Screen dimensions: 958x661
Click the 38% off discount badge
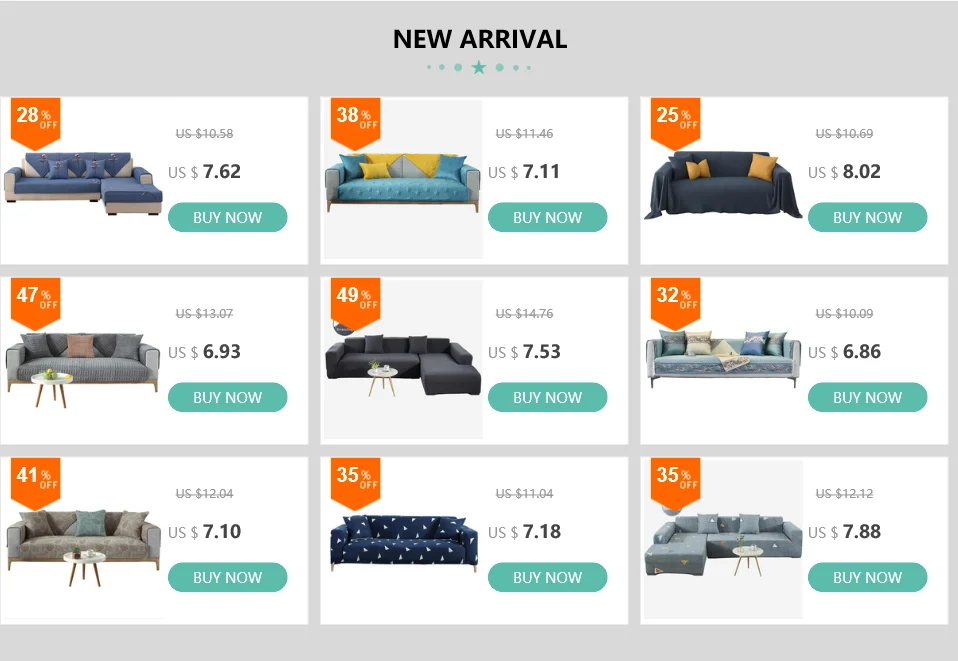(x=356, y=123)
